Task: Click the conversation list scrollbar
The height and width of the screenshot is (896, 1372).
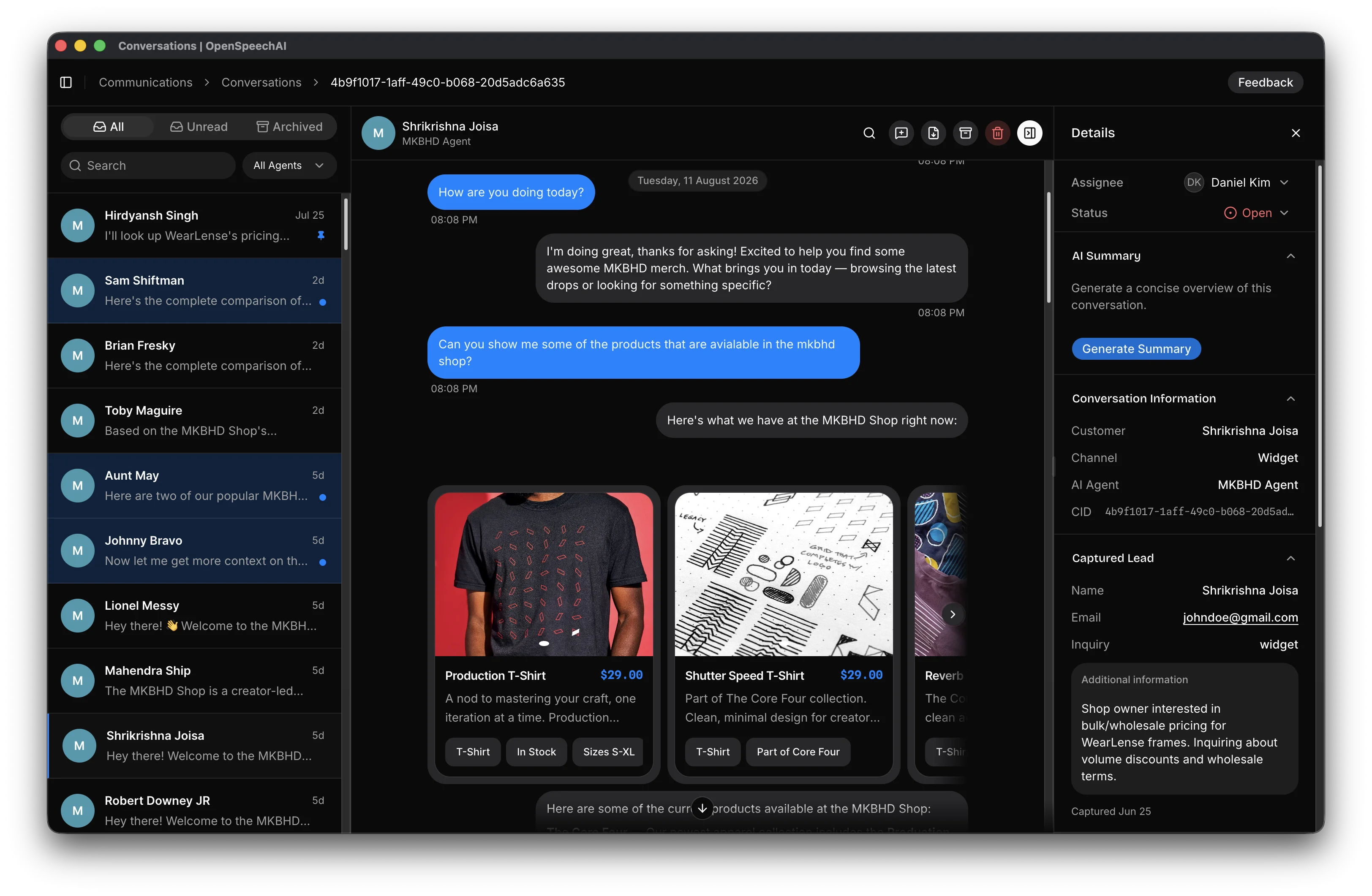Action: point(346,224)
